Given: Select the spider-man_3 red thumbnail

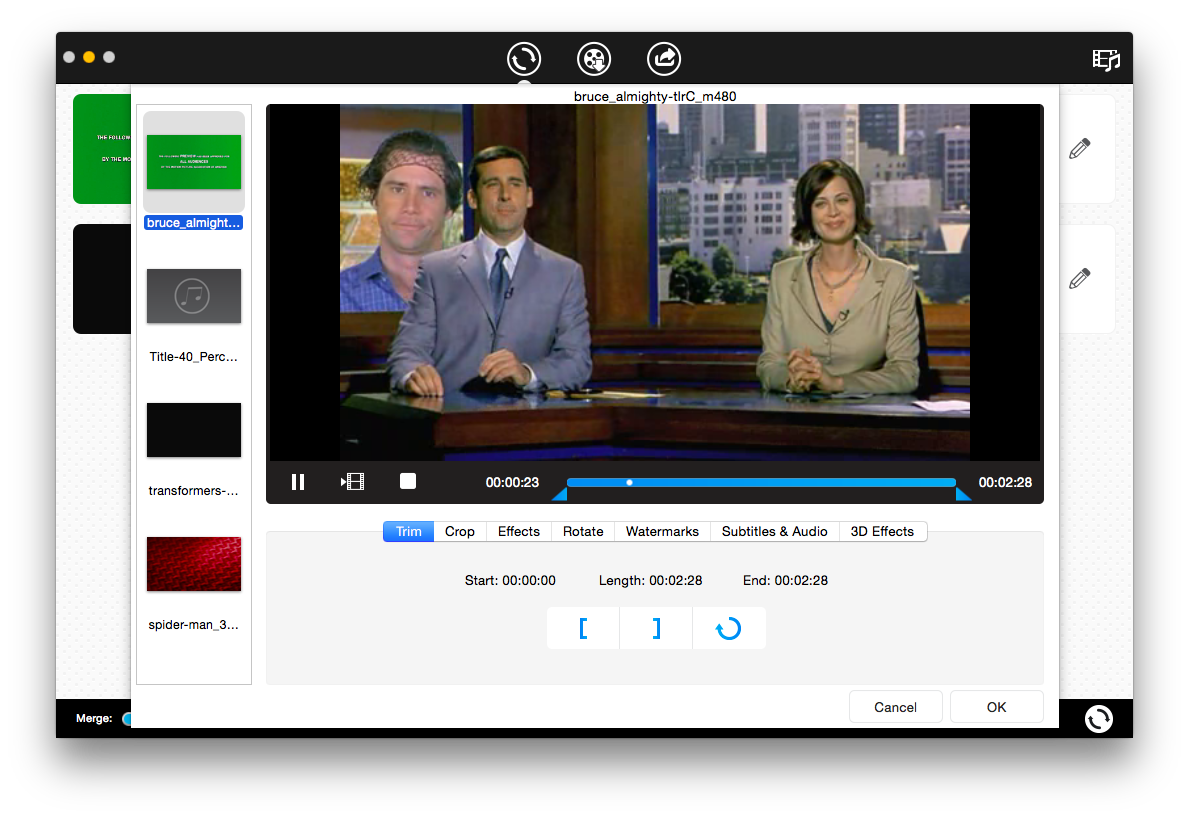Looking at the screenshot, I should 194,564.
